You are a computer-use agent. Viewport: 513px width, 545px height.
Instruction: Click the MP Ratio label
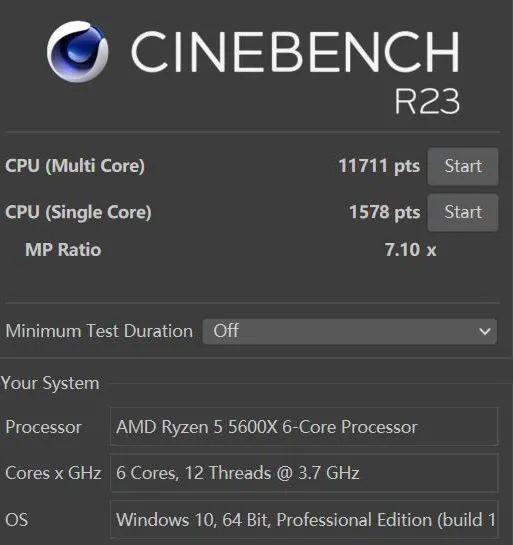[x=63, y=250]
